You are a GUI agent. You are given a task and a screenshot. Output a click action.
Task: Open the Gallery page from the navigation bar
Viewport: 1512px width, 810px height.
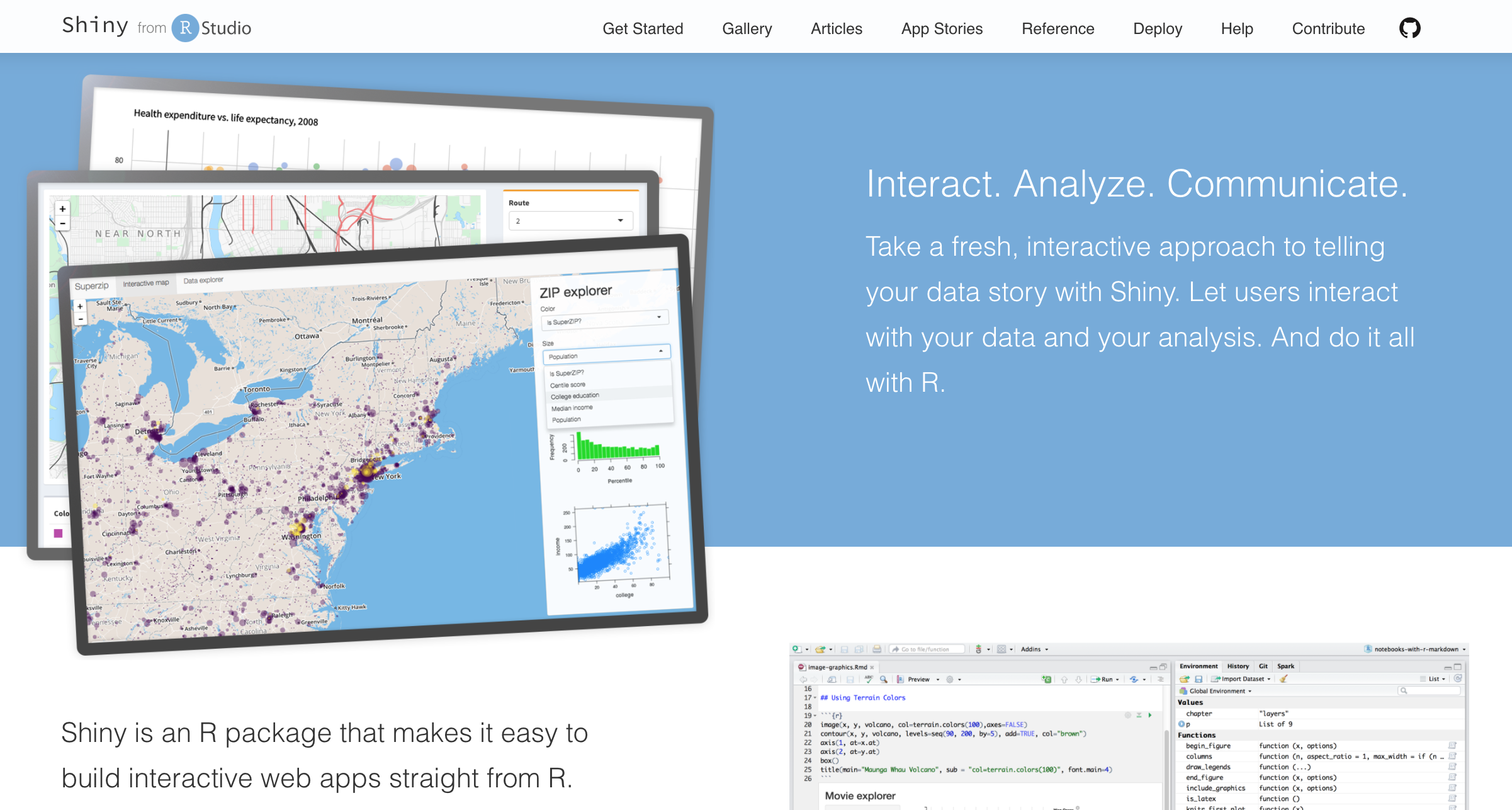tap(747, 29)
